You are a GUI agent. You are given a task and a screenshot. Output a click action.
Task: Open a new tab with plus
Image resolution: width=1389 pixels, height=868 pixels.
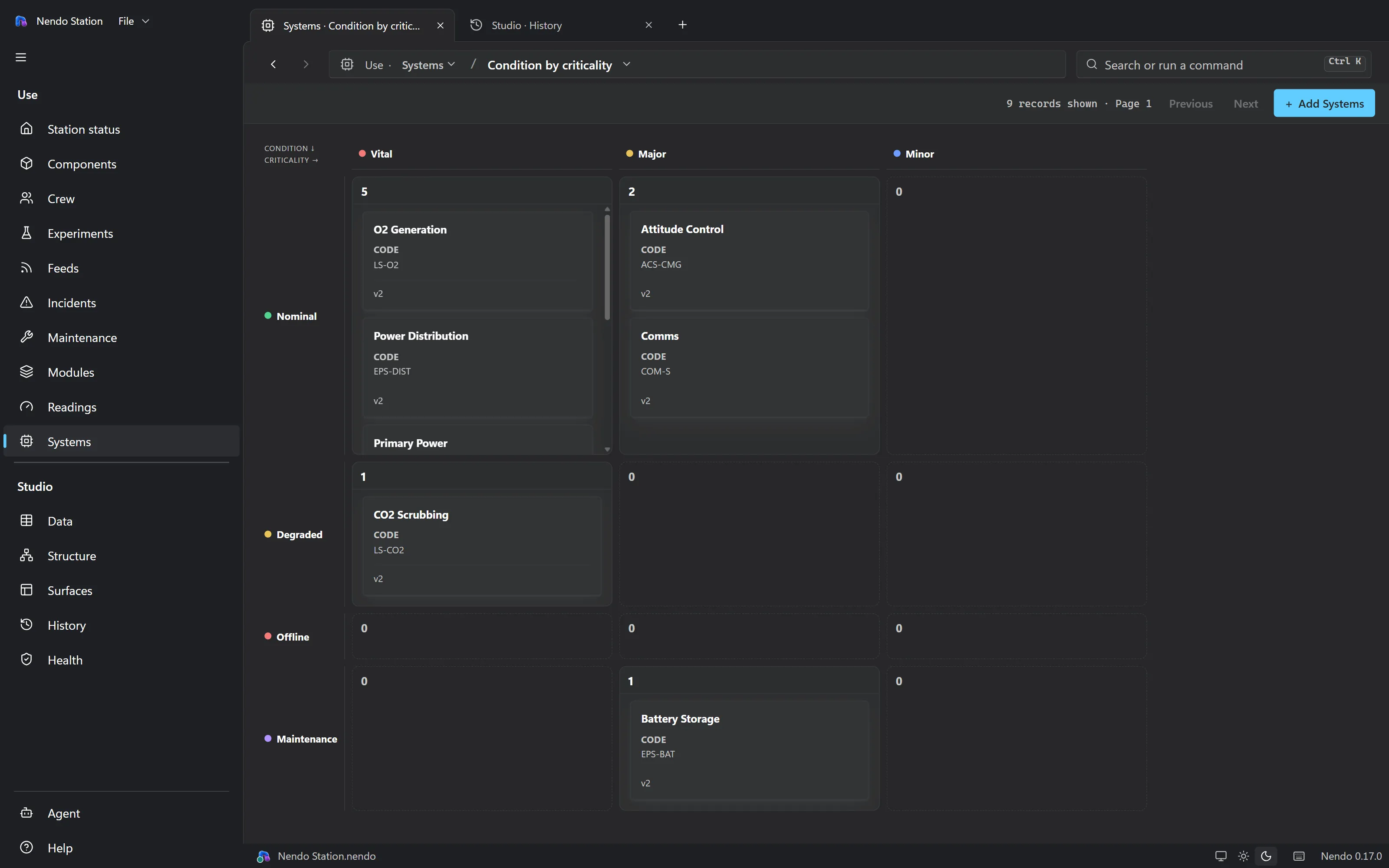tap(682, 25)
